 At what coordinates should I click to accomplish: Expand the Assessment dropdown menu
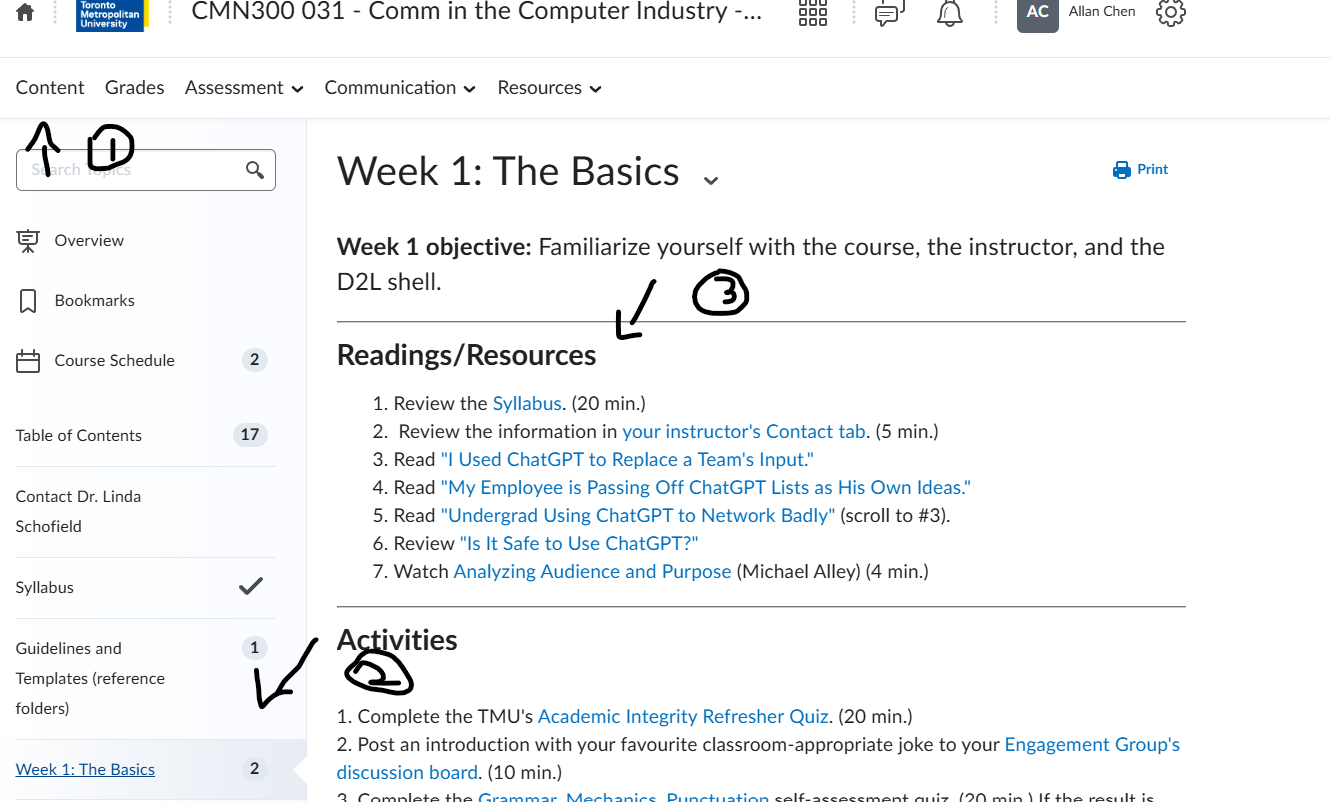[244, 88]
